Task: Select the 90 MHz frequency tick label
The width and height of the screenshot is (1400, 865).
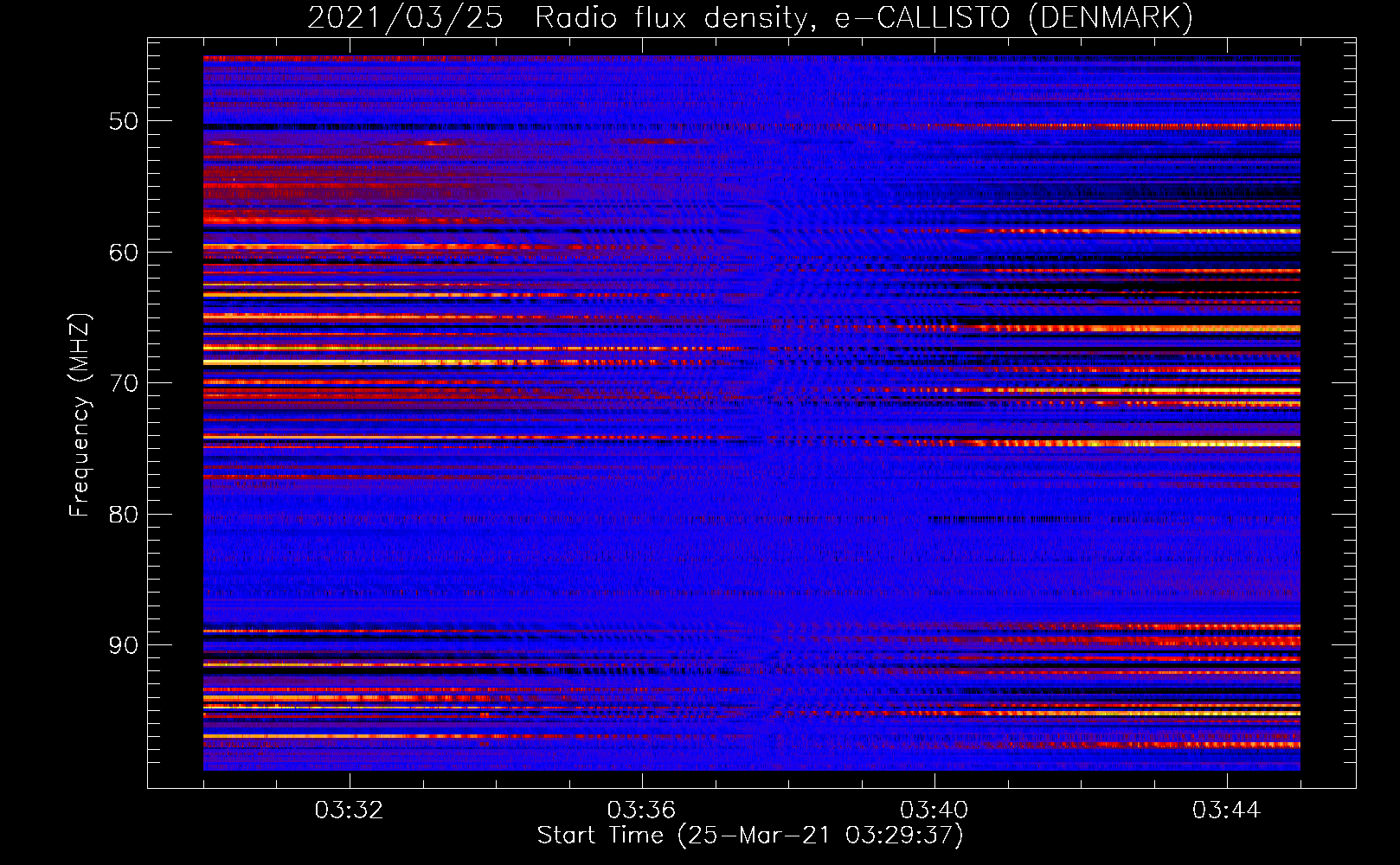Action: 123,646
